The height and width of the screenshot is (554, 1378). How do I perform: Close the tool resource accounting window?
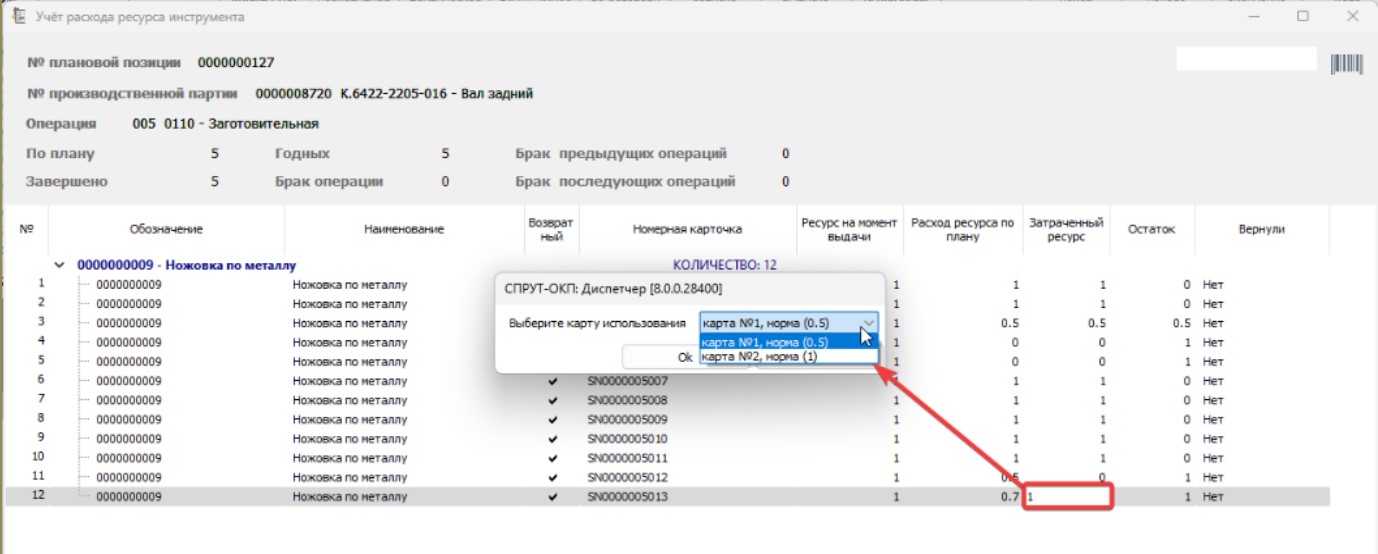1351,17
